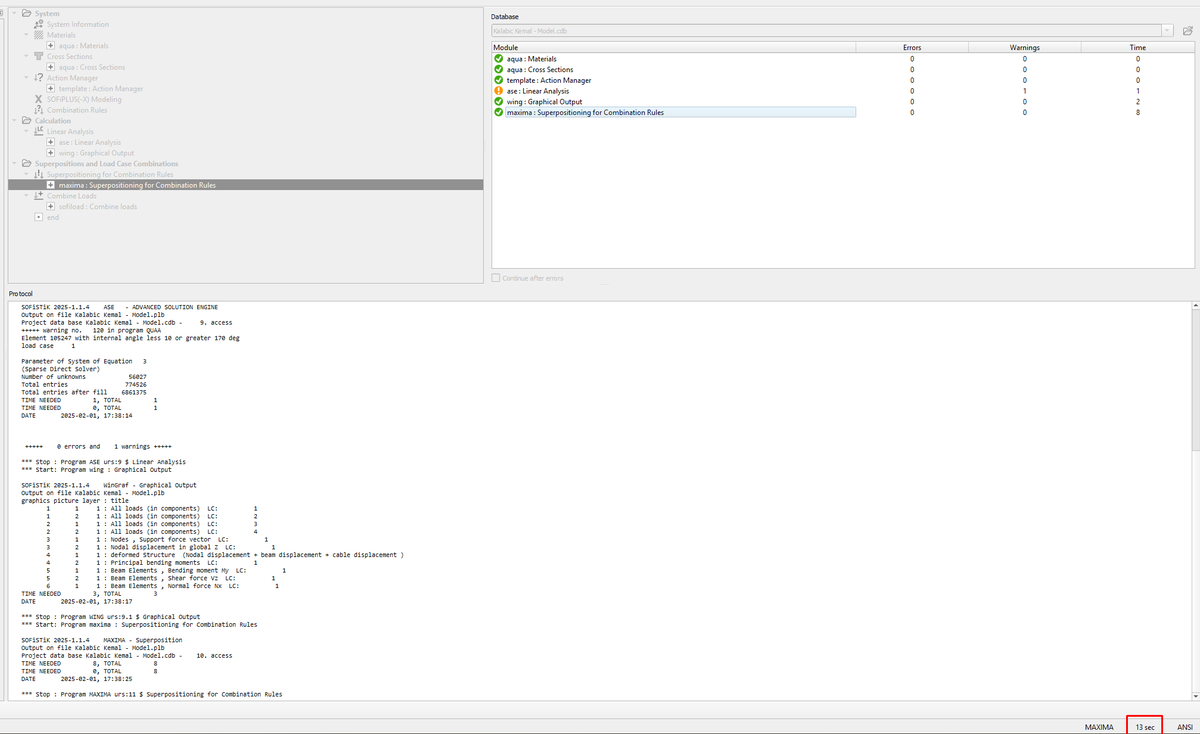Click the green status icon for aqua : Cross Sections
Screen dimensions: 1200x734
498,70
